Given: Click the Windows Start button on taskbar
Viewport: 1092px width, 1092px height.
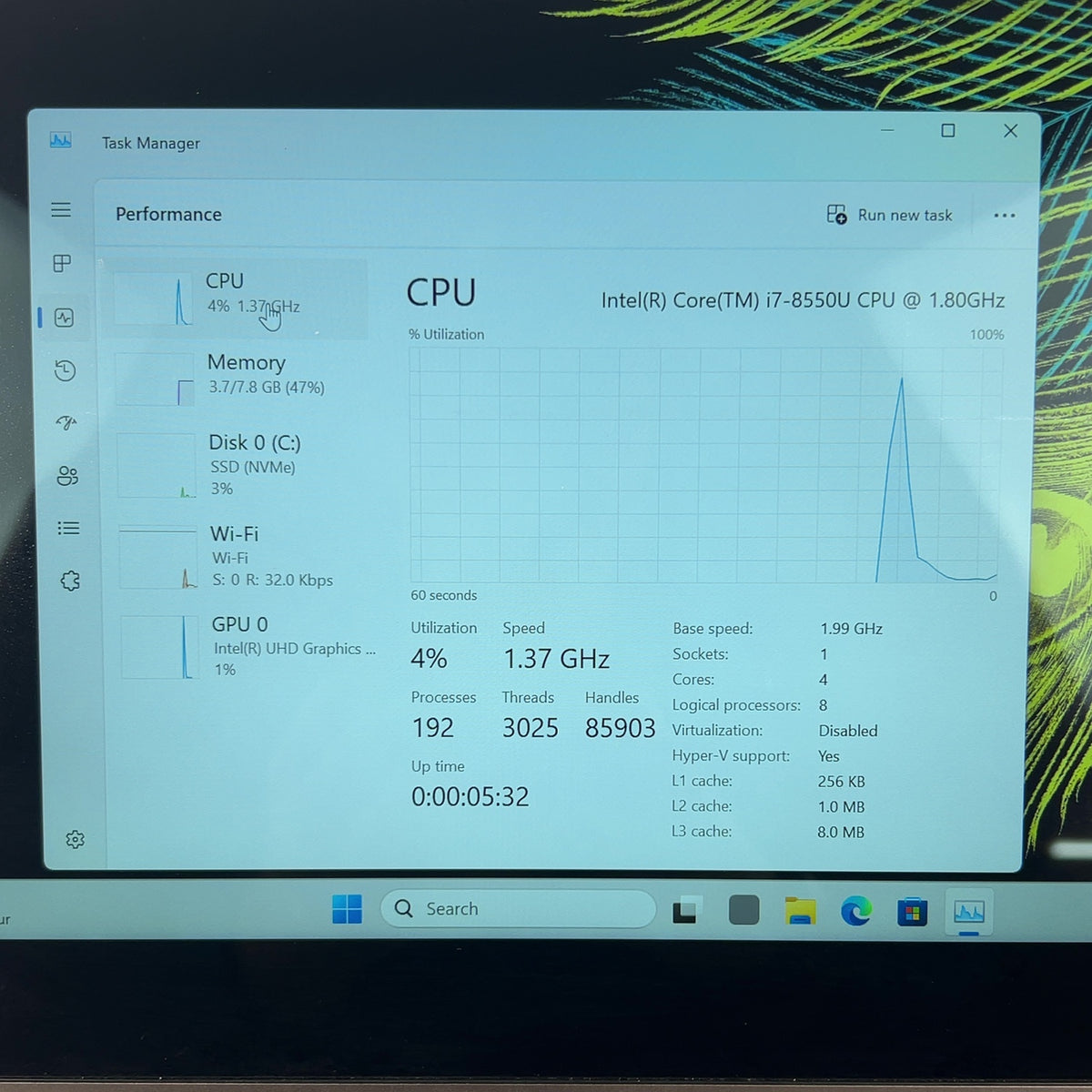Looking at the screenshot, I should [347, 909].
